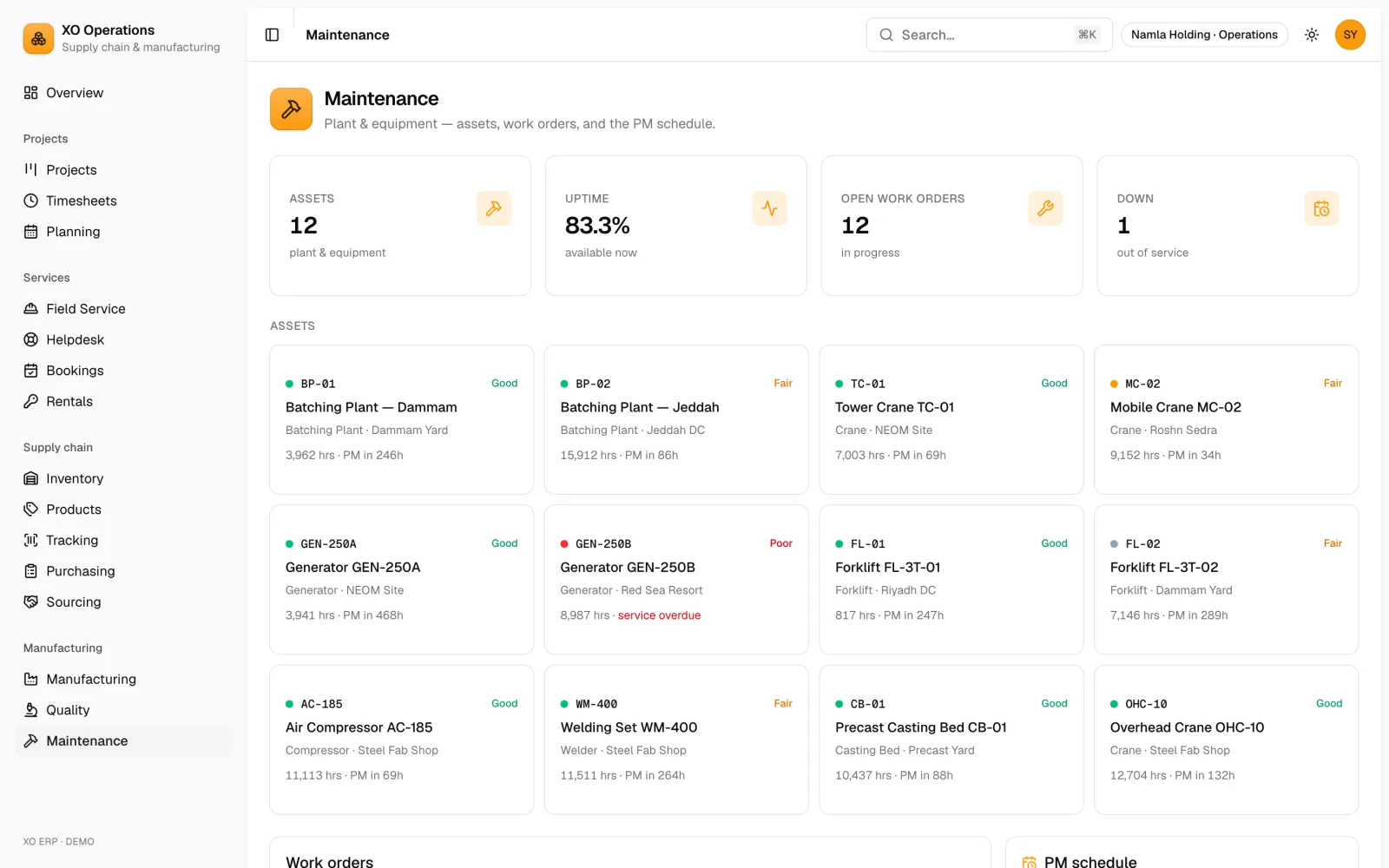The height and width of the screenshot is (868, 1389).
Task: Select Forklift FL-3T-02 title
Action: [1164, 568]
